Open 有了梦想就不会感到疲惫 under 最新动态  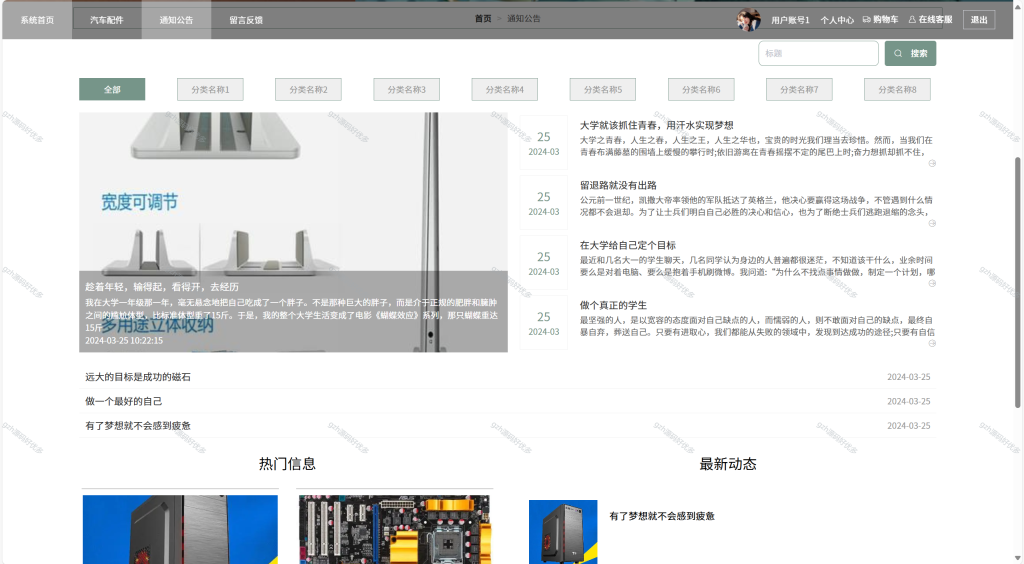pyautogui.click(x=662, y=516)
